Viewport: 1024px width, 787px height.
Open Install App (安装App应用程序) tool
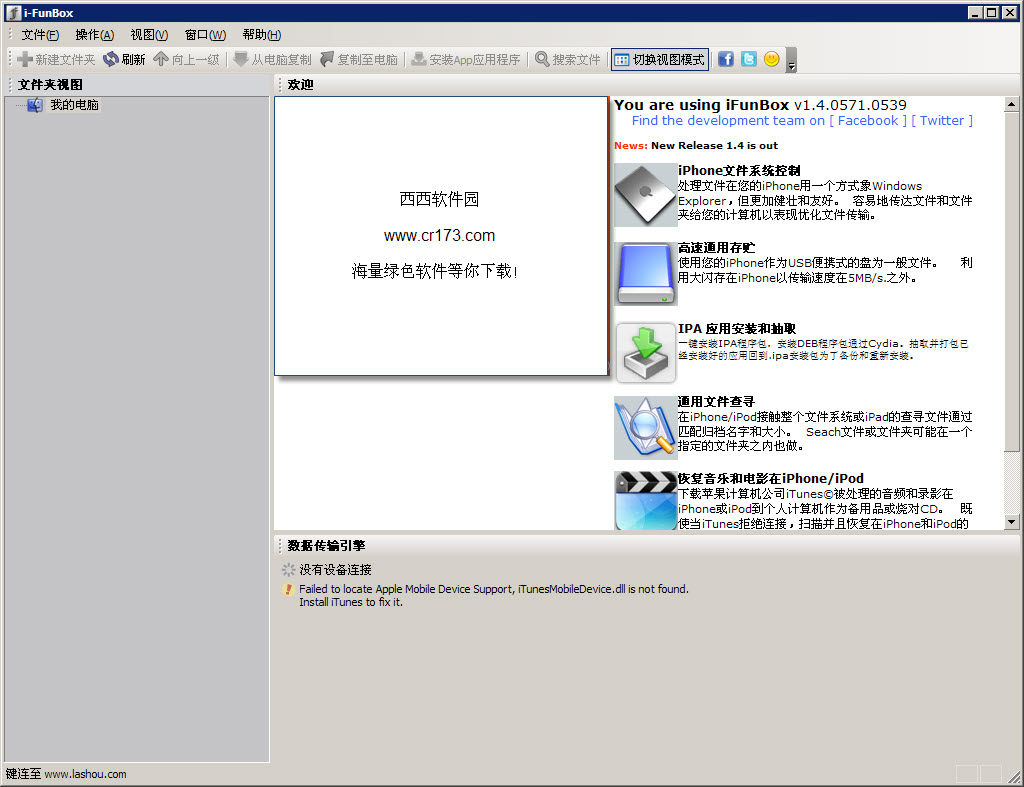tap(466, 59)
